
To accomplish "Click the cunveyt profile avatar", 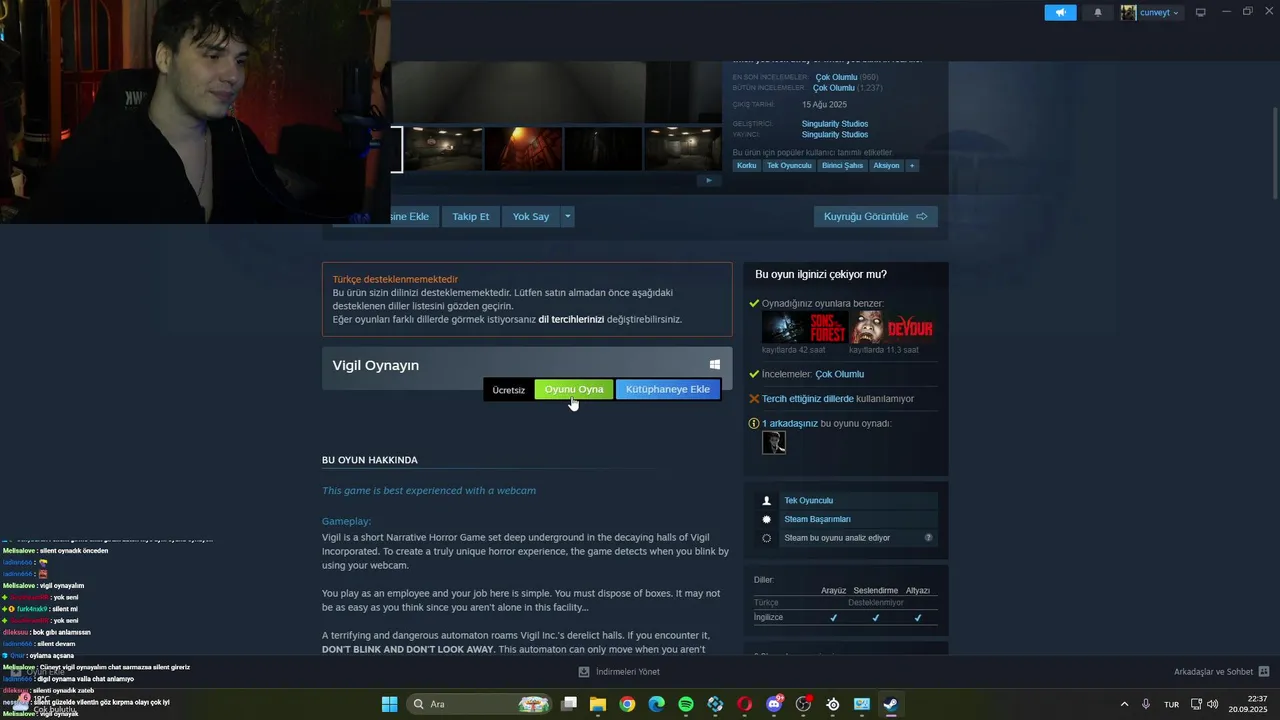I will pyautogui.click(x=1128, y=12).
